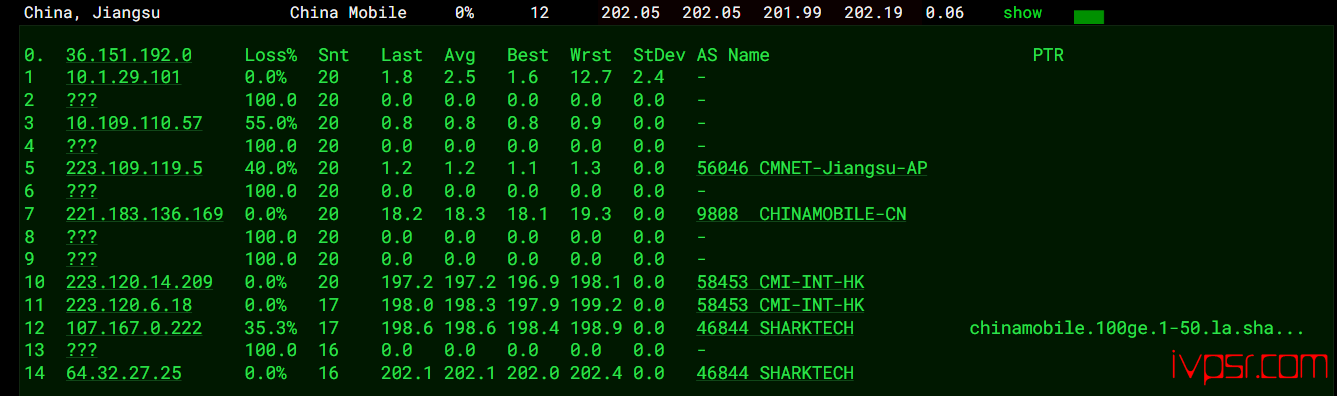Click the StDev column header
1337x396 pixels.
659,56
